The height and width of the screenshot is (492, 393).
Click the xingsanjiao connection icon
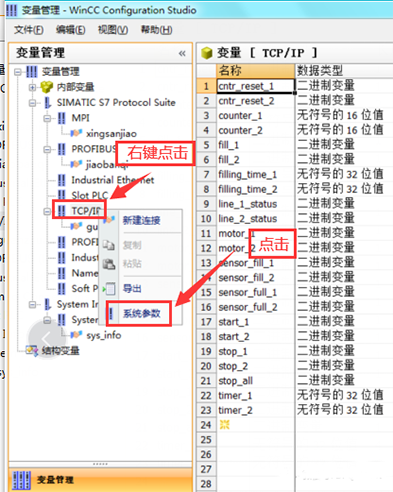point(76,133)
